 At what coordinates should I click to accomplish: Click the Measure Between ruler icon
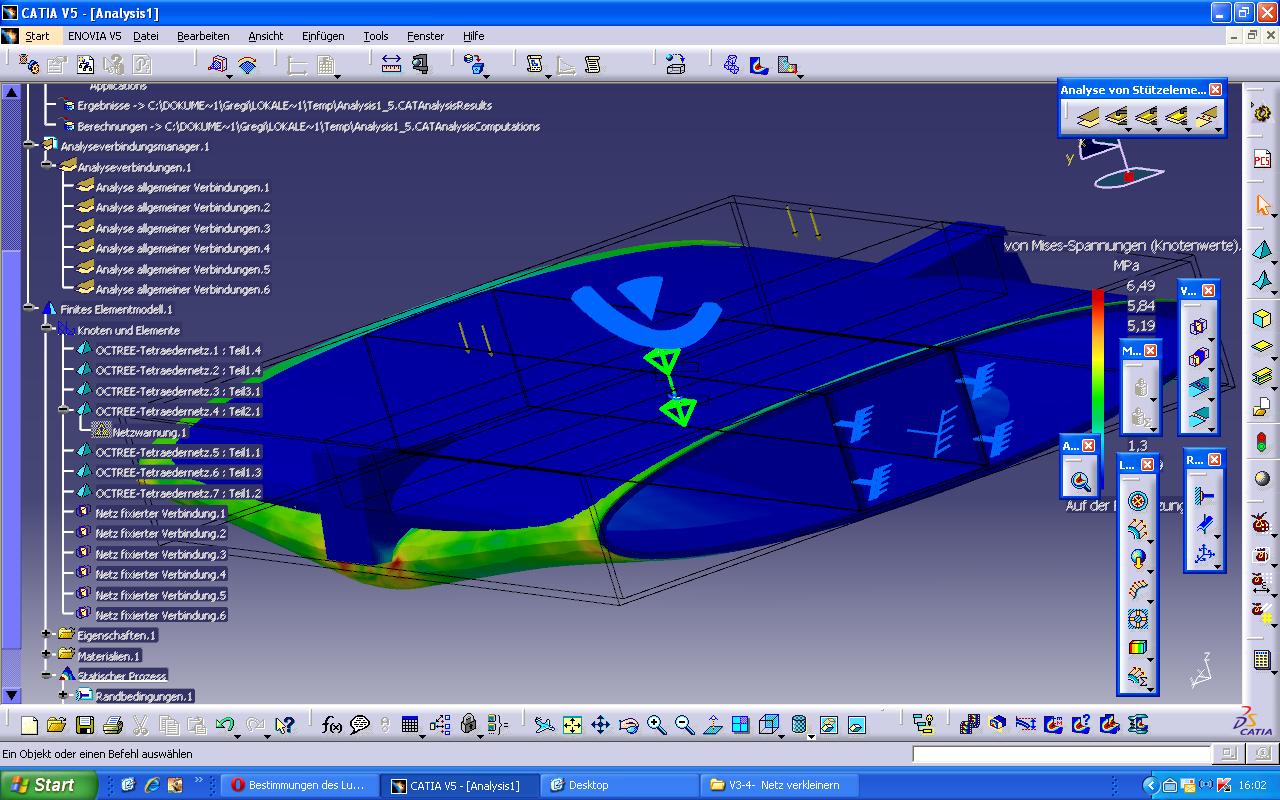[391, 64]
